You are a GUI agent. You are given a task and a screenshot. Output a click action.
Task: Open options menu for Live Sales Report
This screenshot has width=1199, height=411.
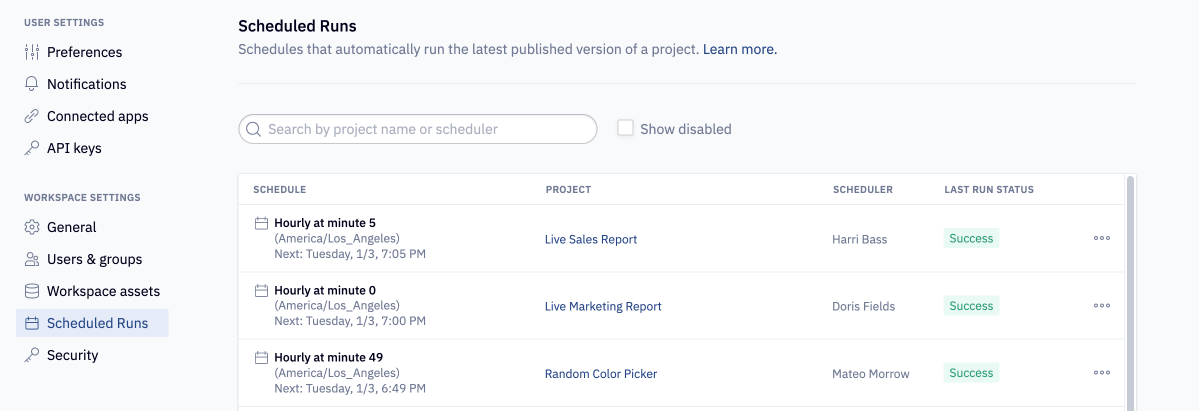pos(1102,238)
